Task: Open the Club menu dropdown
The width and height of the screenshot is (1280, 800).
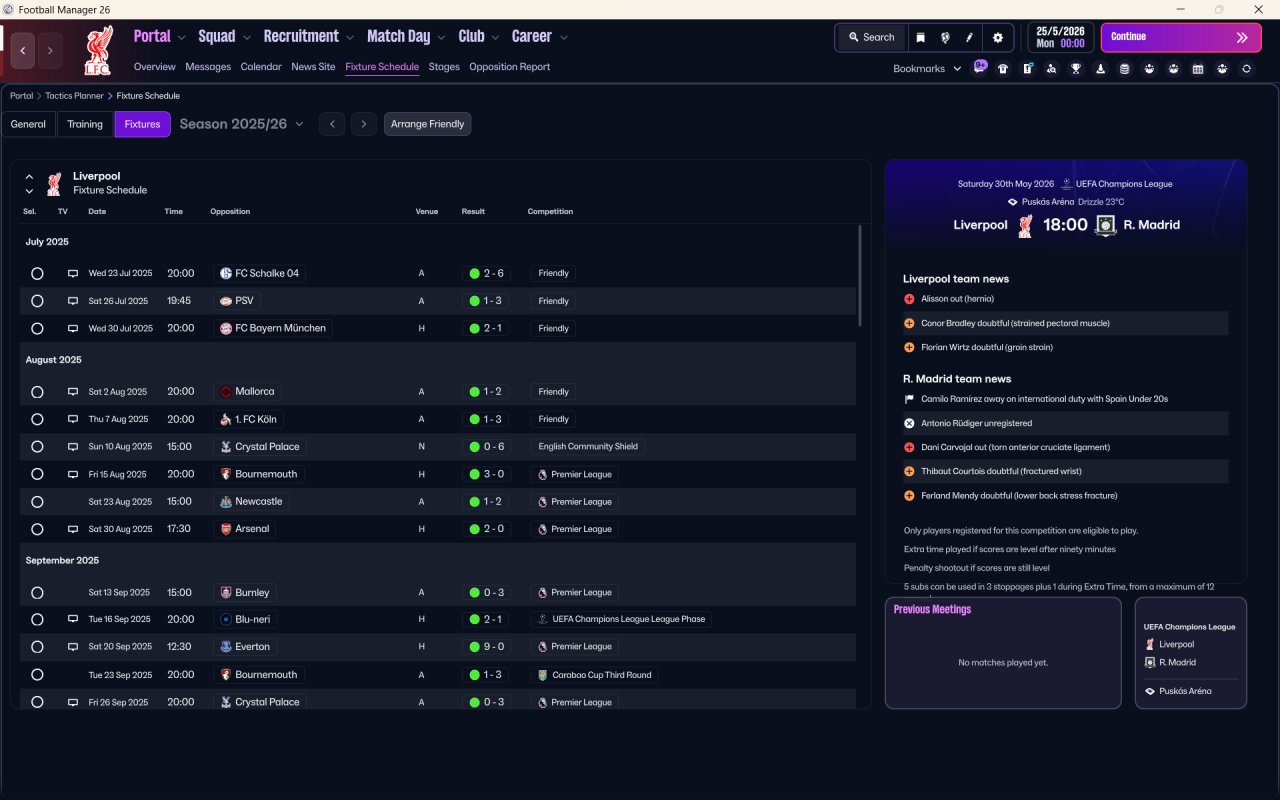Action: click(479, 37)
